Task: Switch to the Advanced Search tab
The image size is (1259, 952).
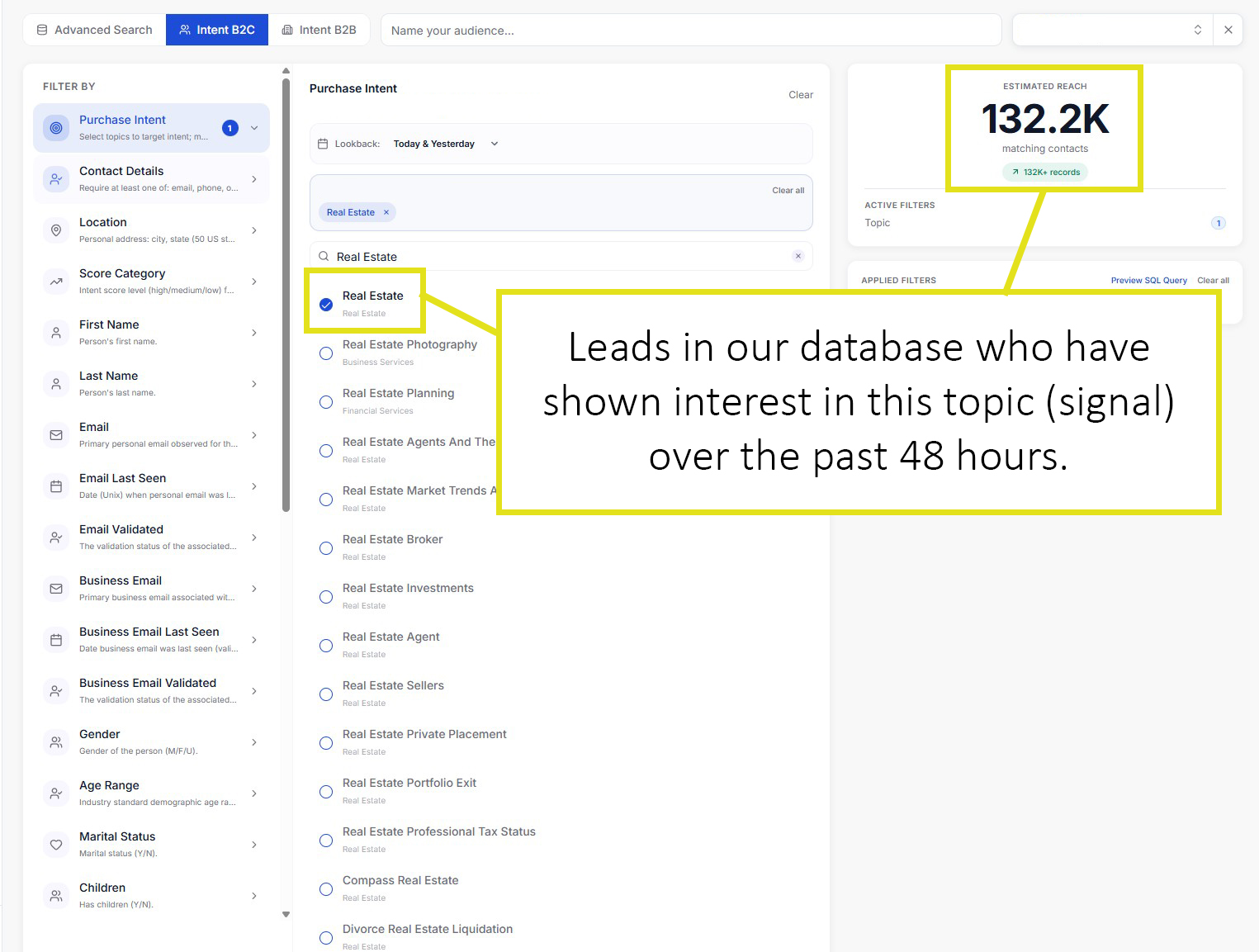Action: 95,30
